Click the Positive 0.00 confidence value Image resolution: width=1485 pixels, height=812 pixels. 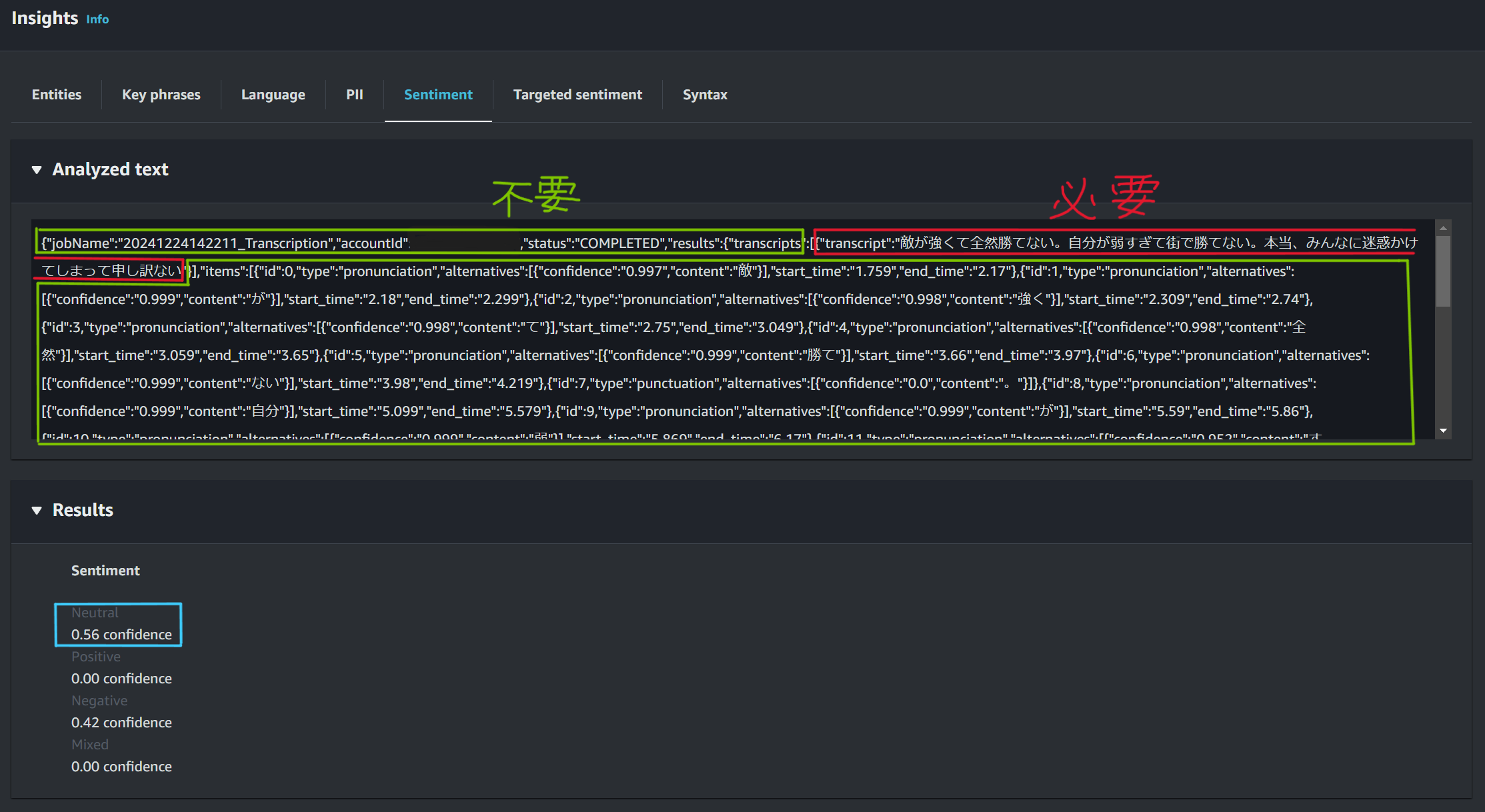[x=121, y=679]
